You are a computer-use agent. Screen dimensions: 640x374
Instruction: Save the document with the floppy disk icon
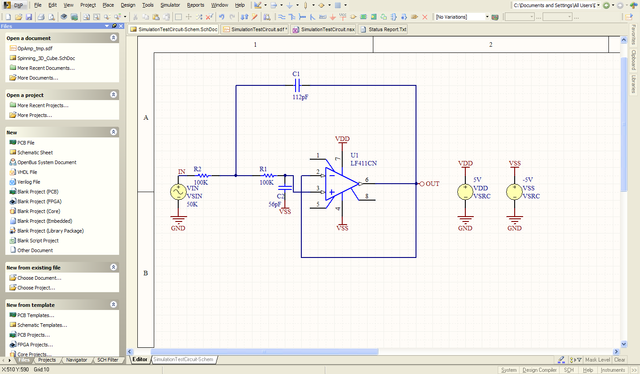click(29, 17)
